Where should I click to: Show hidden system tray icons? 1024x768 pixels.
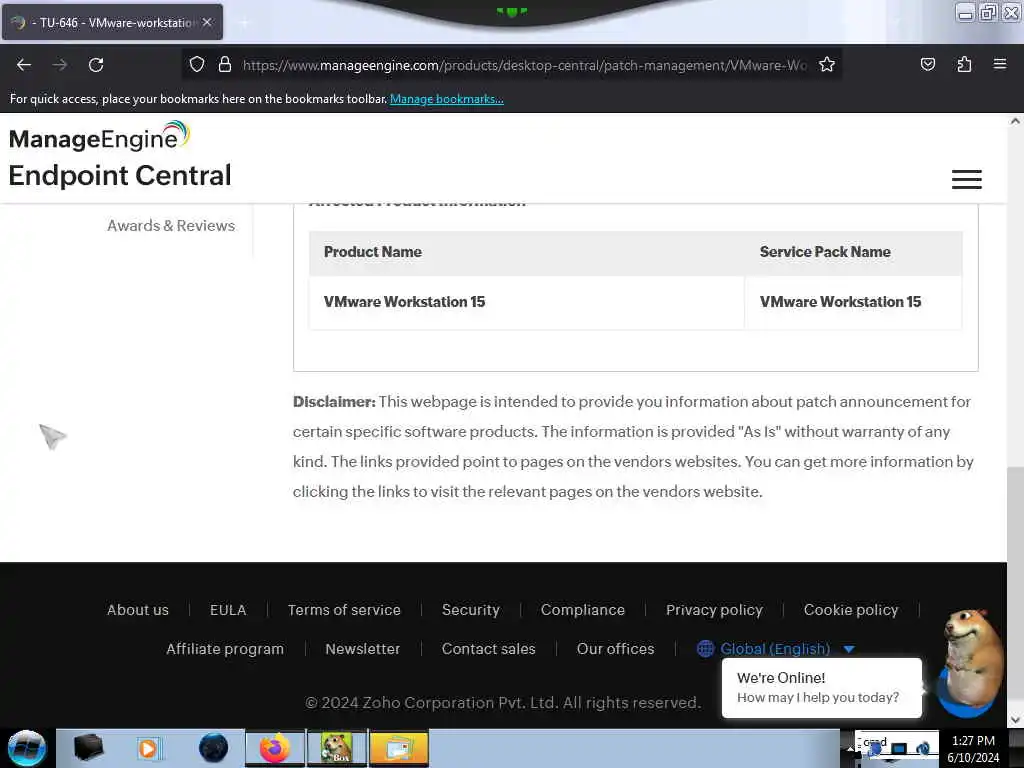point(850,749)
